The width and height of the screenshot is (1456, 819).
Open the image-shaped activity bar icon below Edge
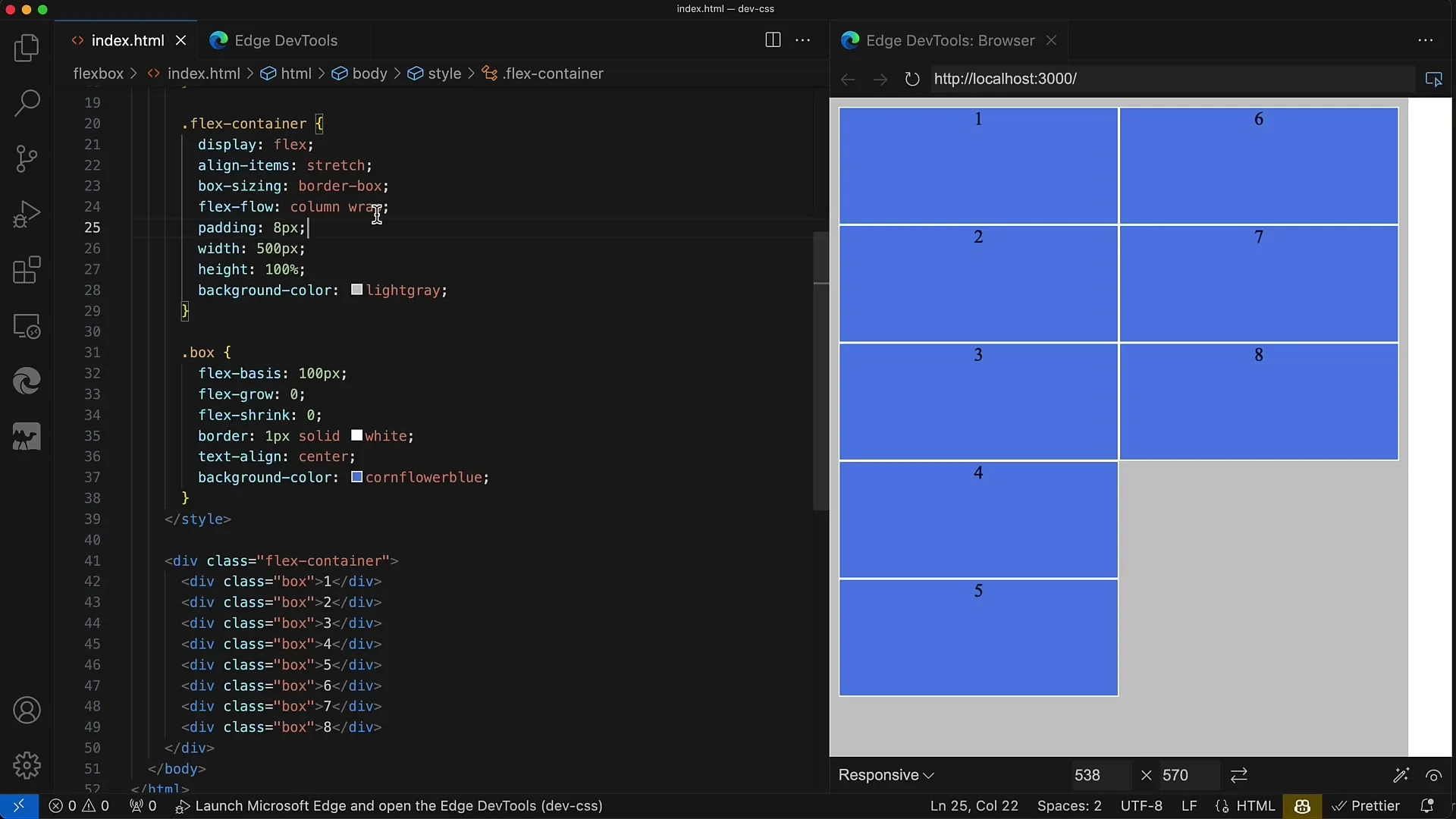pyautogui.click(x=27, y=438)
